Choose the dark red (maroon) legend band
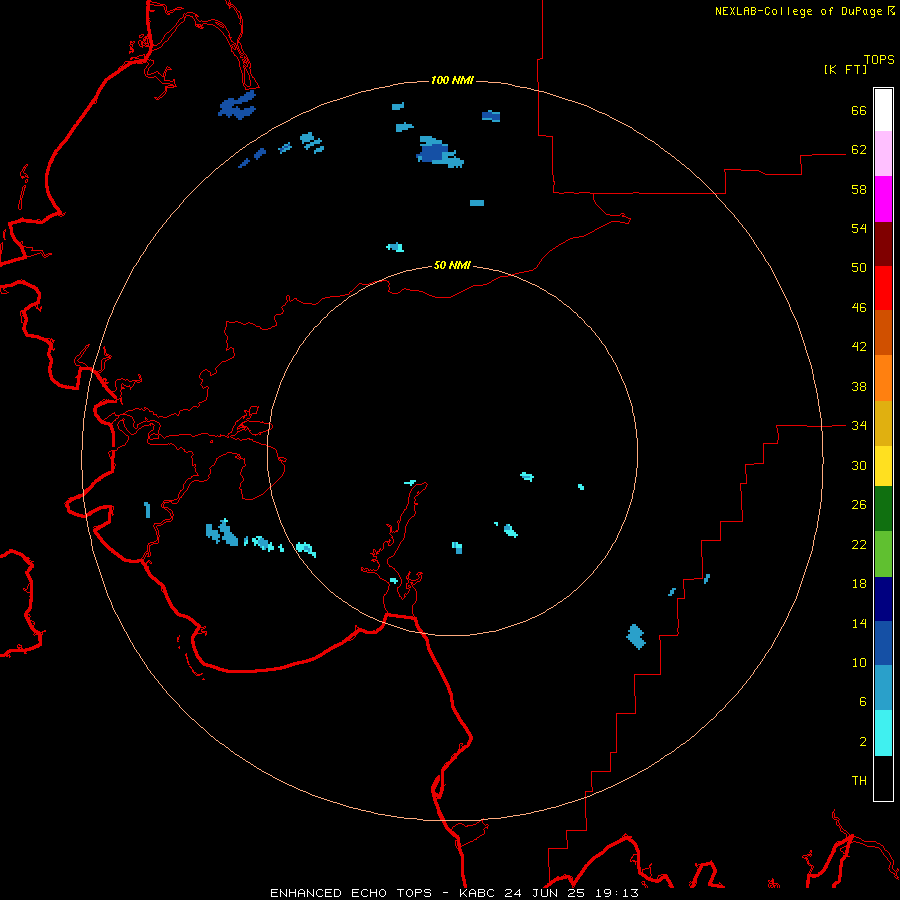The width and height of the screenshot is (900, 900). (883, 244)
